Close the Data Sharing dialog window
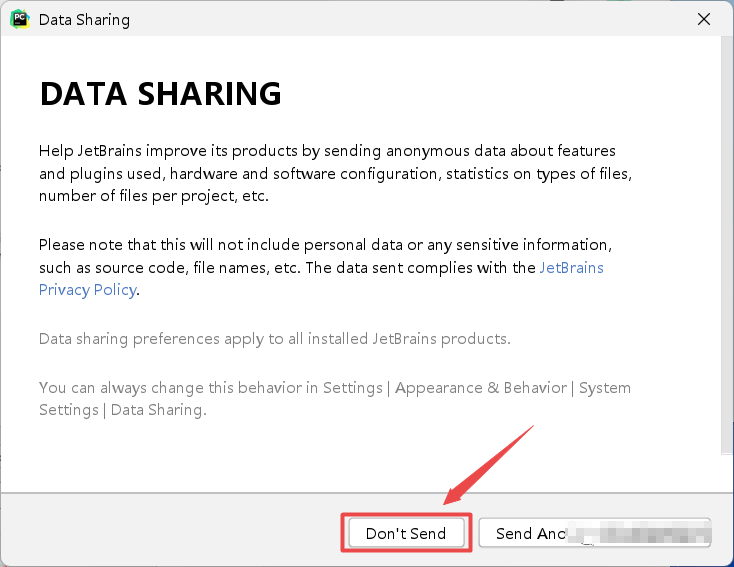This screenshot has width=734, height=567. 704,19
